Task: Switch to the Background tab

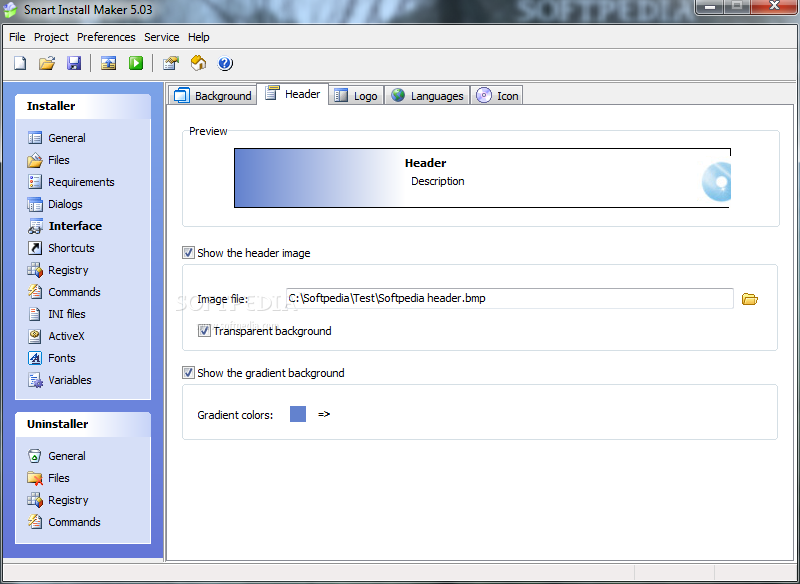Action: click(212, 95)
